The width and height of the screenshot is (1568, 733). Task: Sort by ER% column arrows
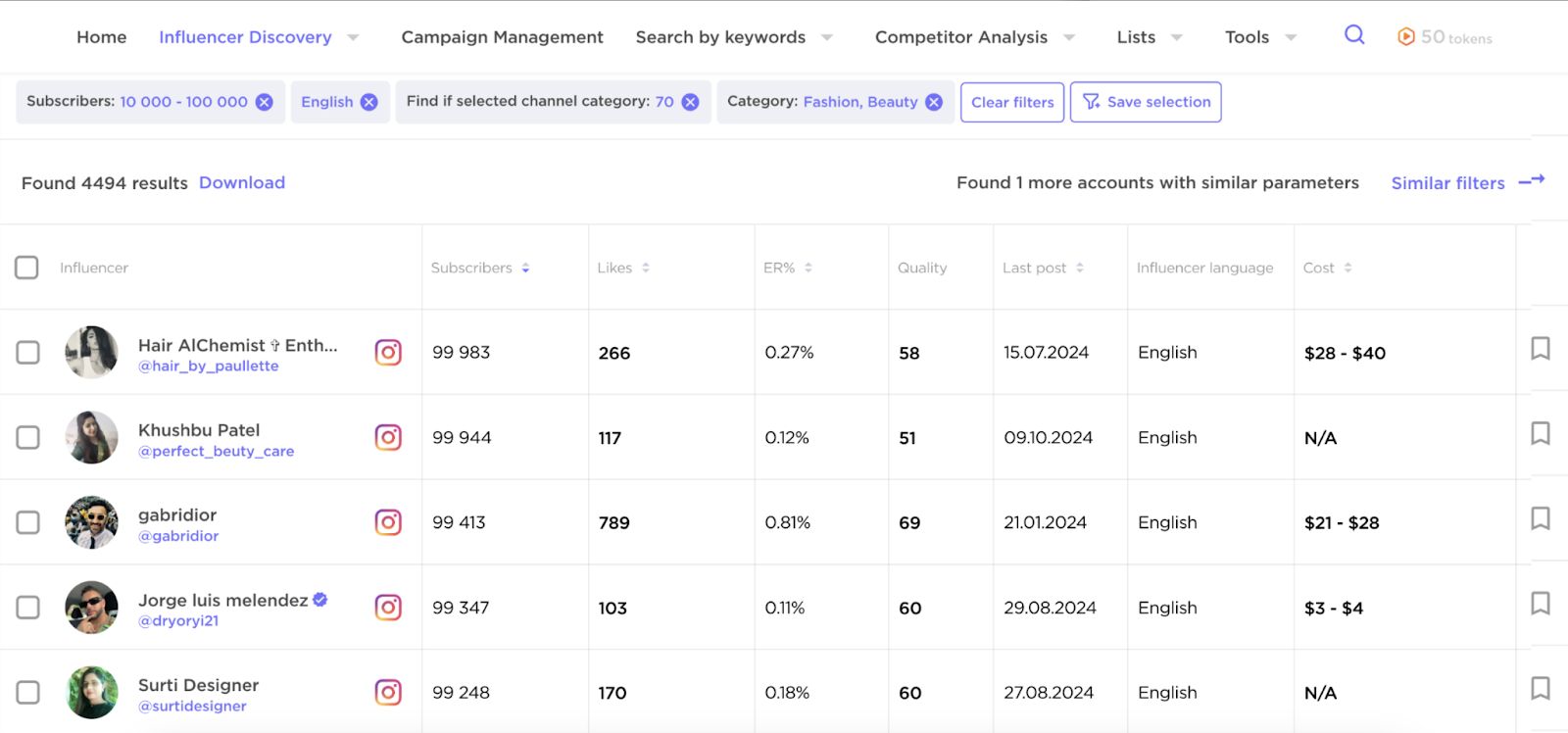coord(808,269)
